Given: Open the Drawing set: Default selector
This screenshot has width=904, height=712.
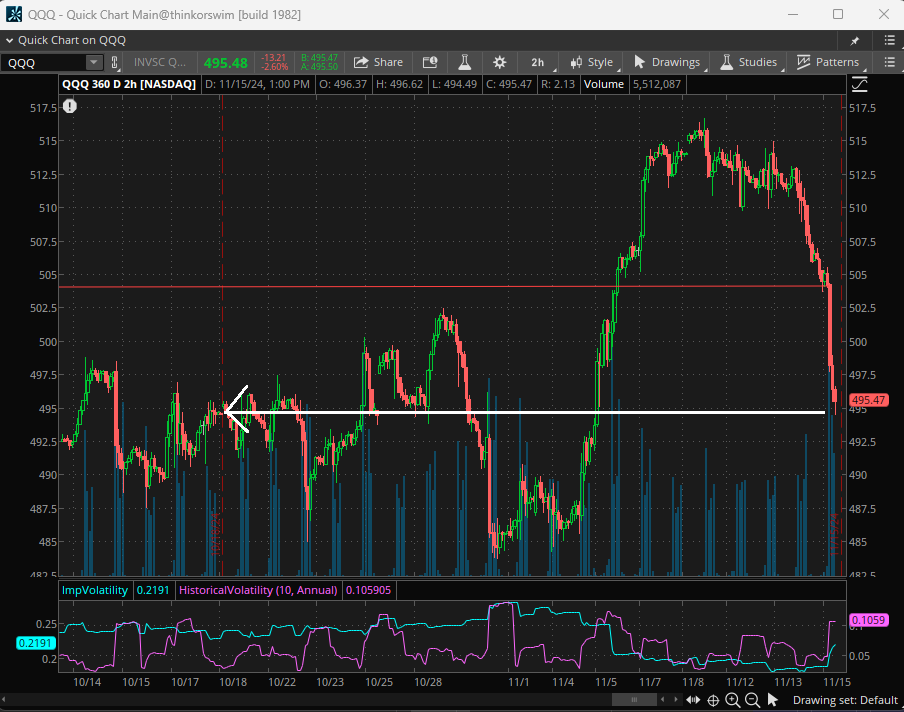Looking at the screenshot, I should [x=845, y=700].
